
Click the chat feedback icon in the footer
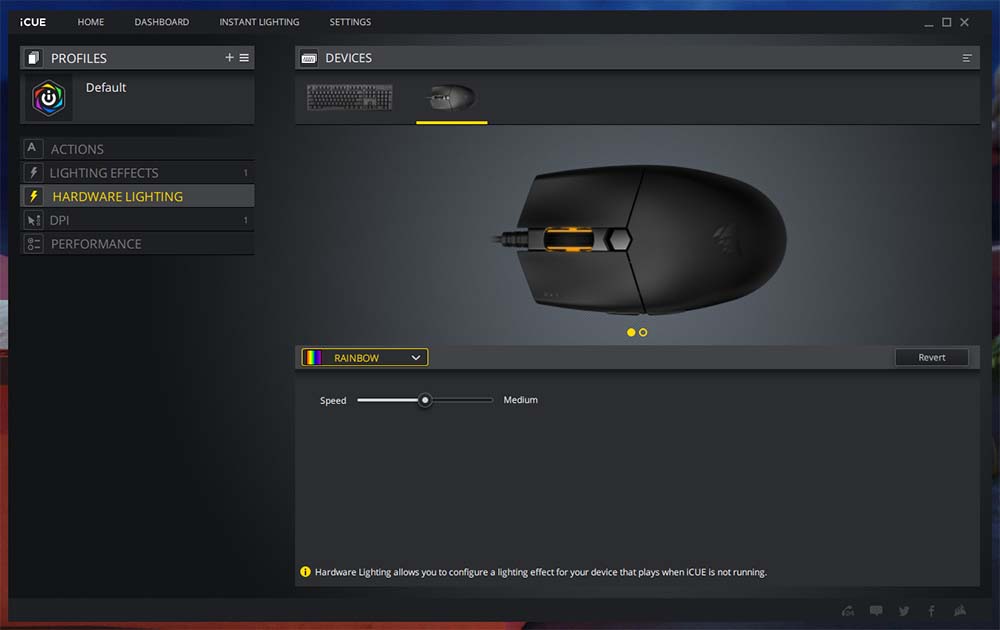coord(876,611)
